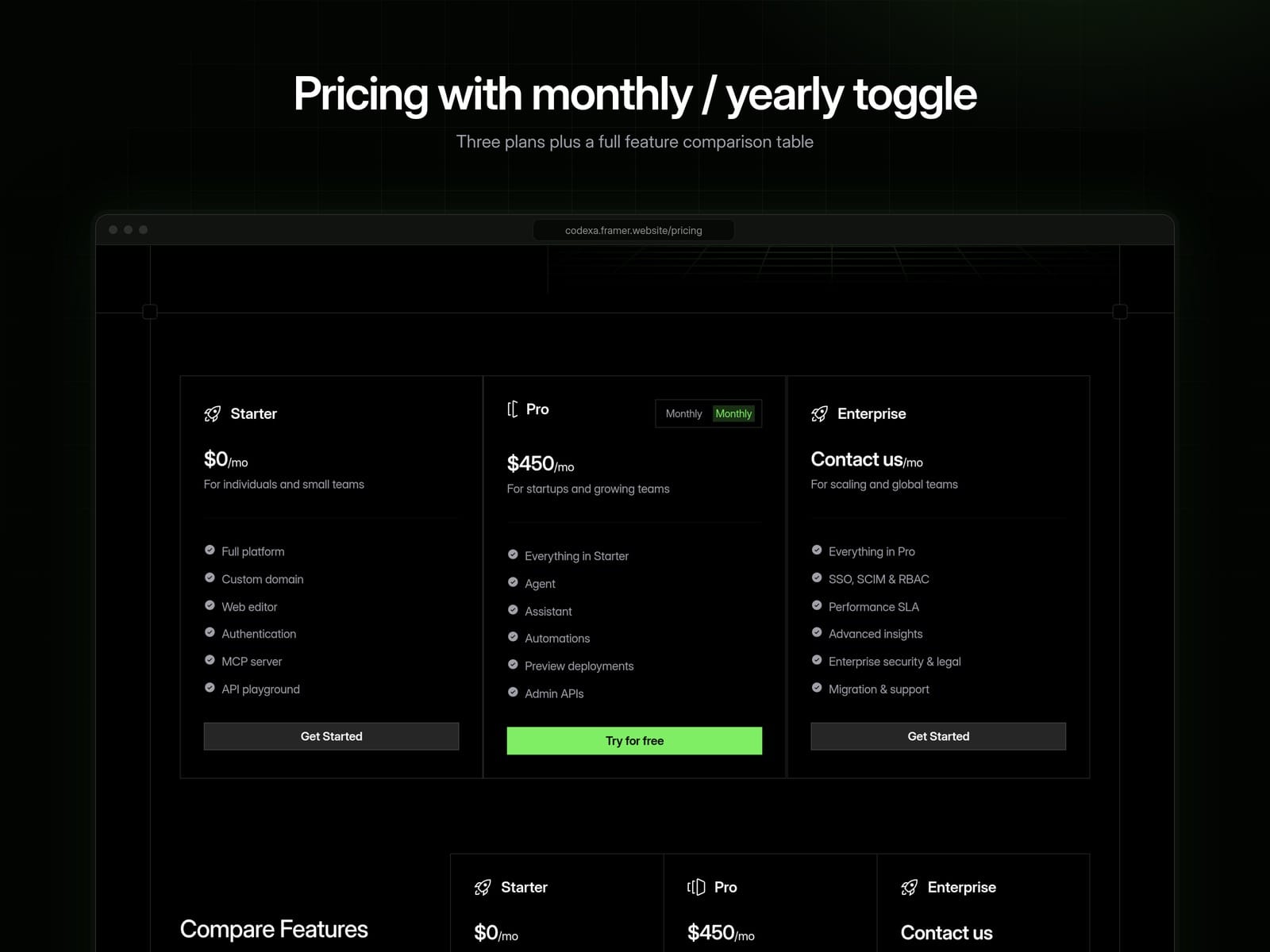The height and width of the screenshot is (952, 1270).
Task: Click the Enterprise column header in comparison table
Action: (961, 888)
